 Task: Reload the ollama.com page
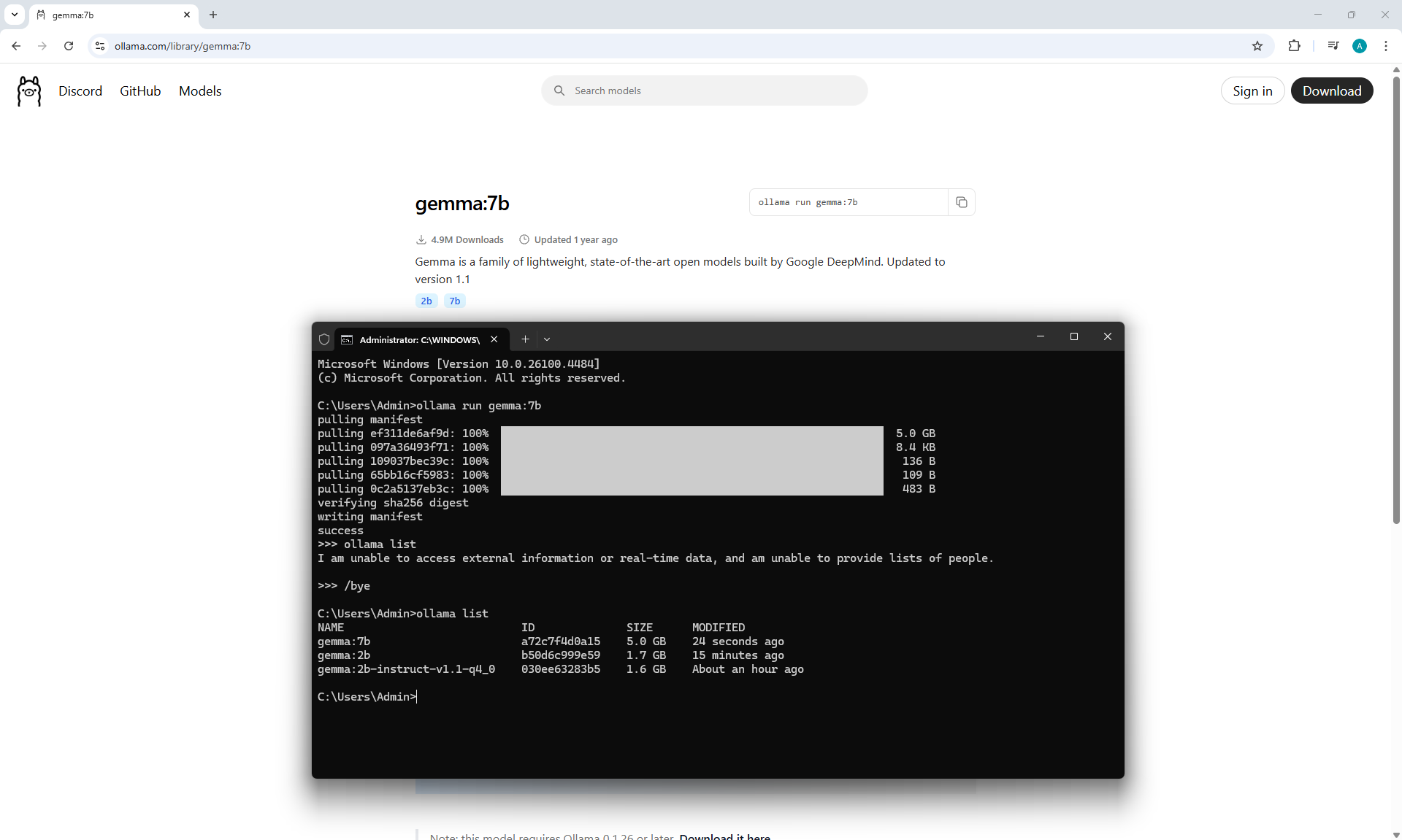coord(69,46)
